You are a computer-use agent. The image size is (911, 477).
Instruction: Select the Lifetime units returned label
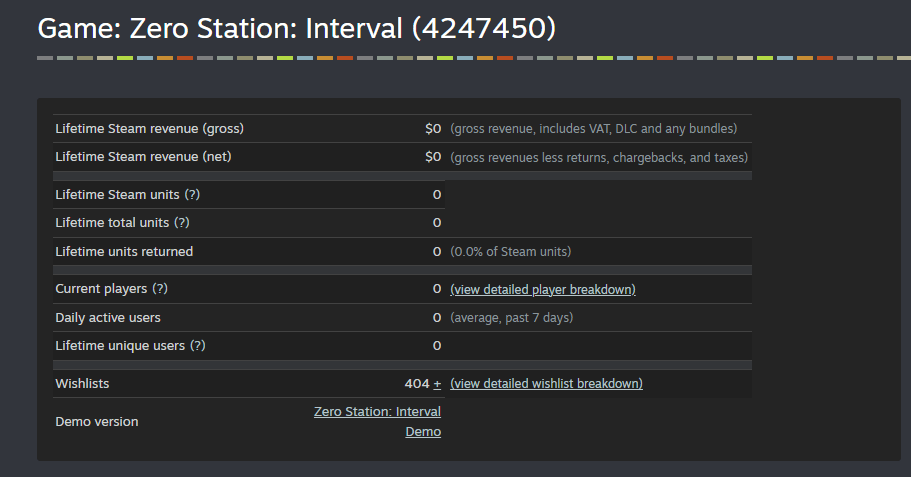click(124, 252)
